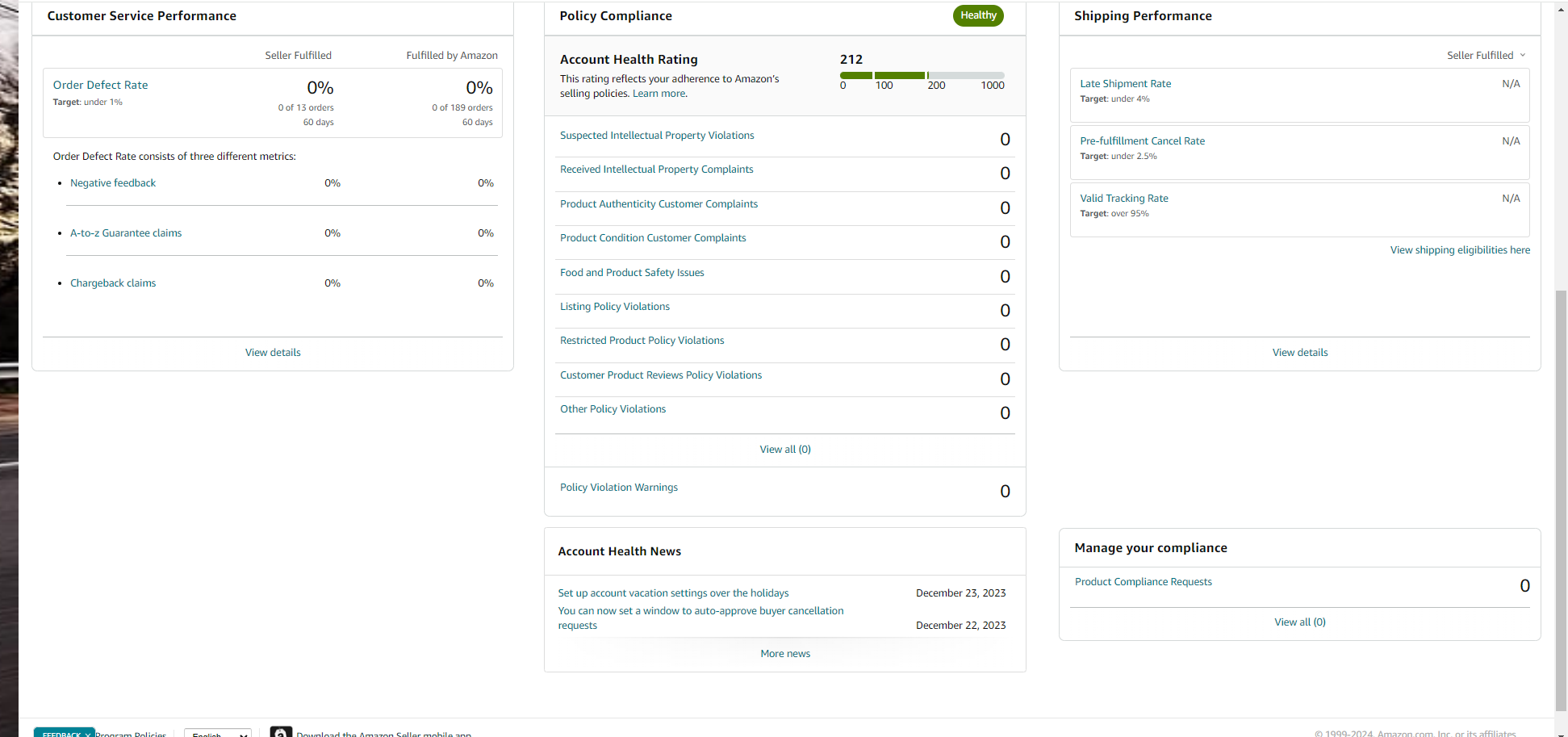The width and height of the screenshot is (1568, 737).
Task: Click Download the Amazon Seller mobile app text
Action: tap(384, 734)
